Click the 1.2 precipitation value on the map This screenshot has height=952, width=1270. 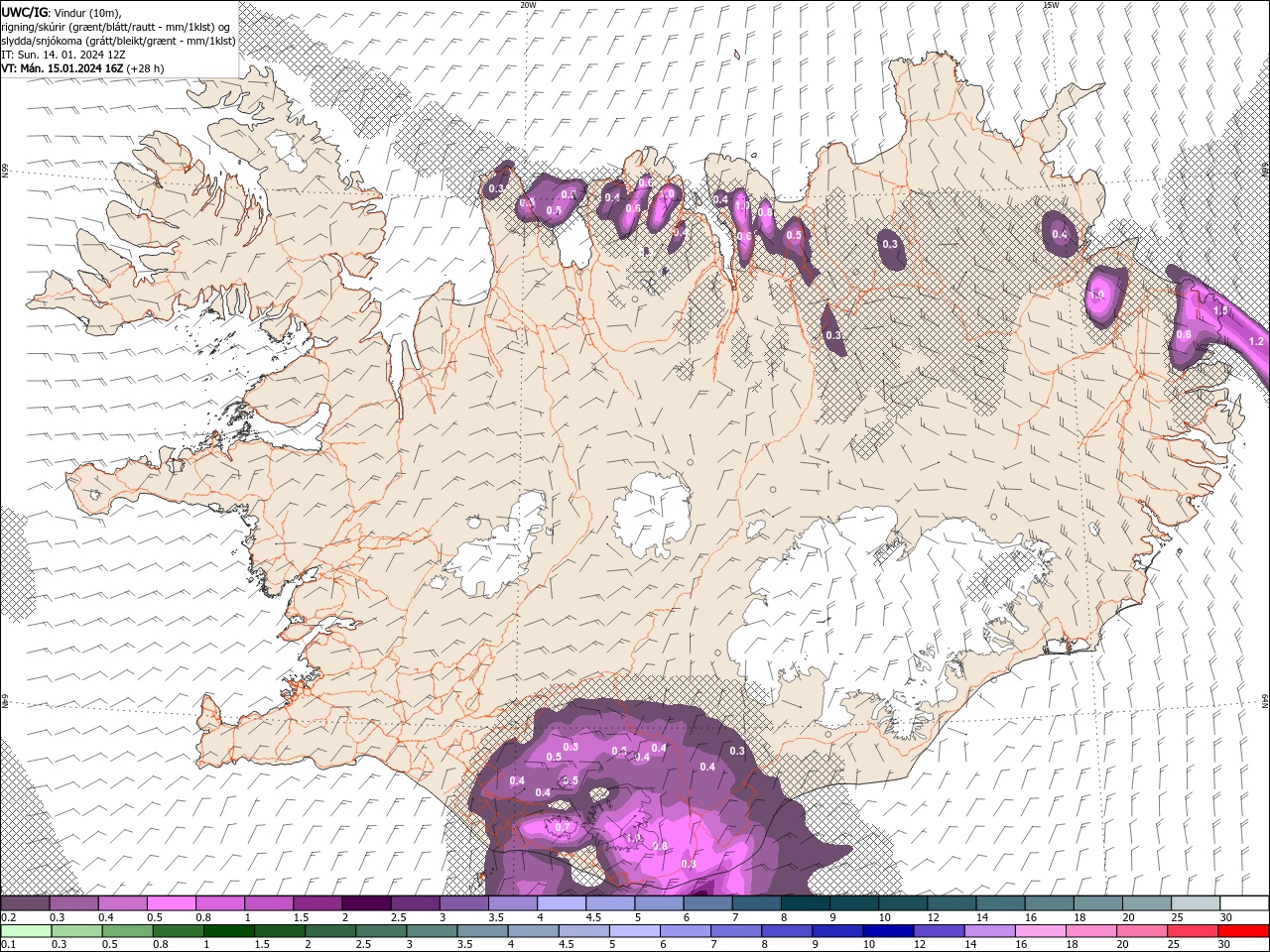point(1255,341)
